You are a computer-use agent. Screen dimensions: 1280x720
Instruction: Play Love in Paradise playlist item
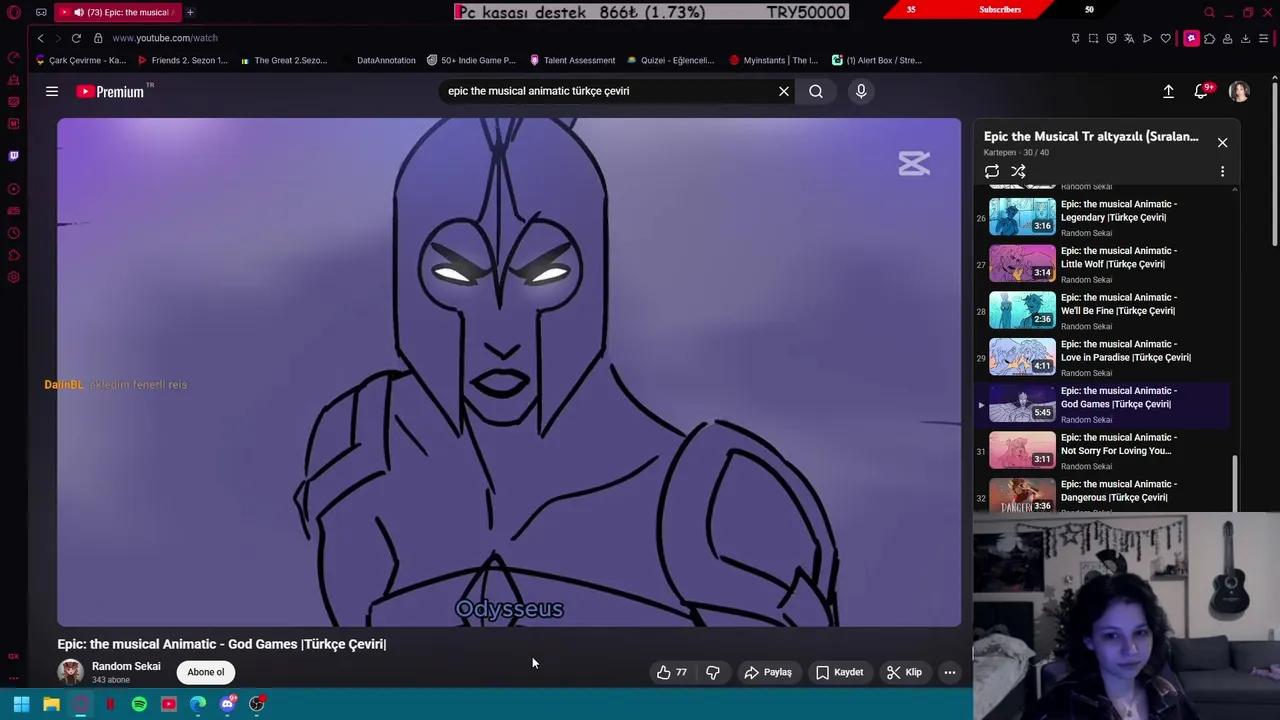[1105, 357]
